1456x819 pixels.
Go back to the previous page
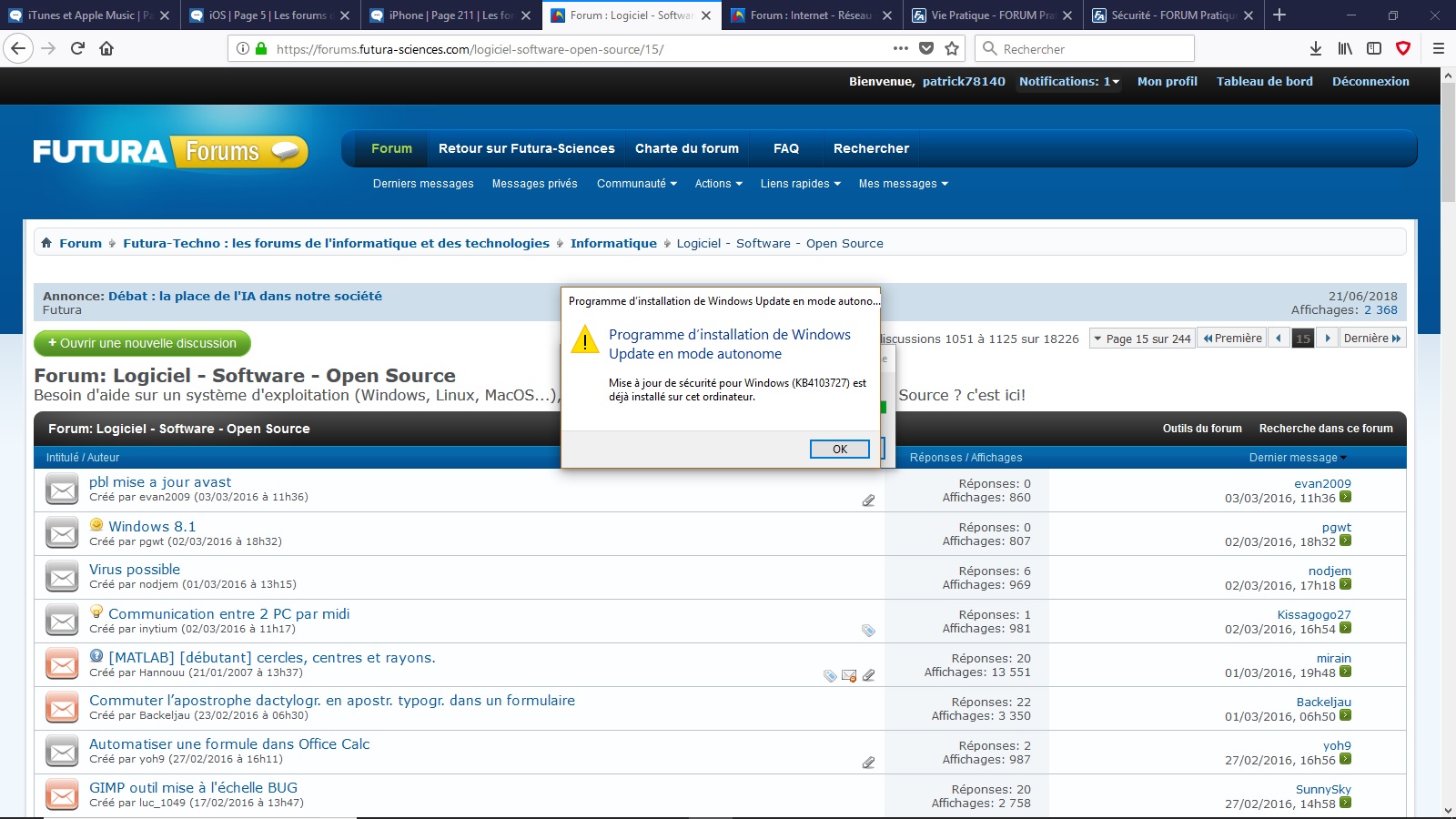click(x=19, y=48)
